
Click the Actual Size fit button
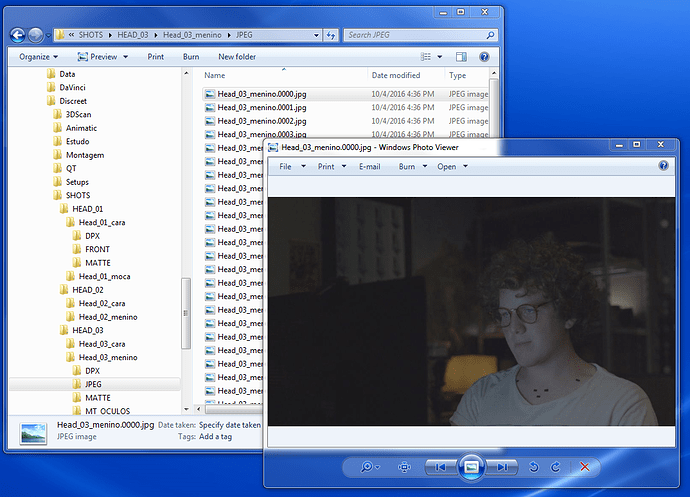(x=404, y=467)
